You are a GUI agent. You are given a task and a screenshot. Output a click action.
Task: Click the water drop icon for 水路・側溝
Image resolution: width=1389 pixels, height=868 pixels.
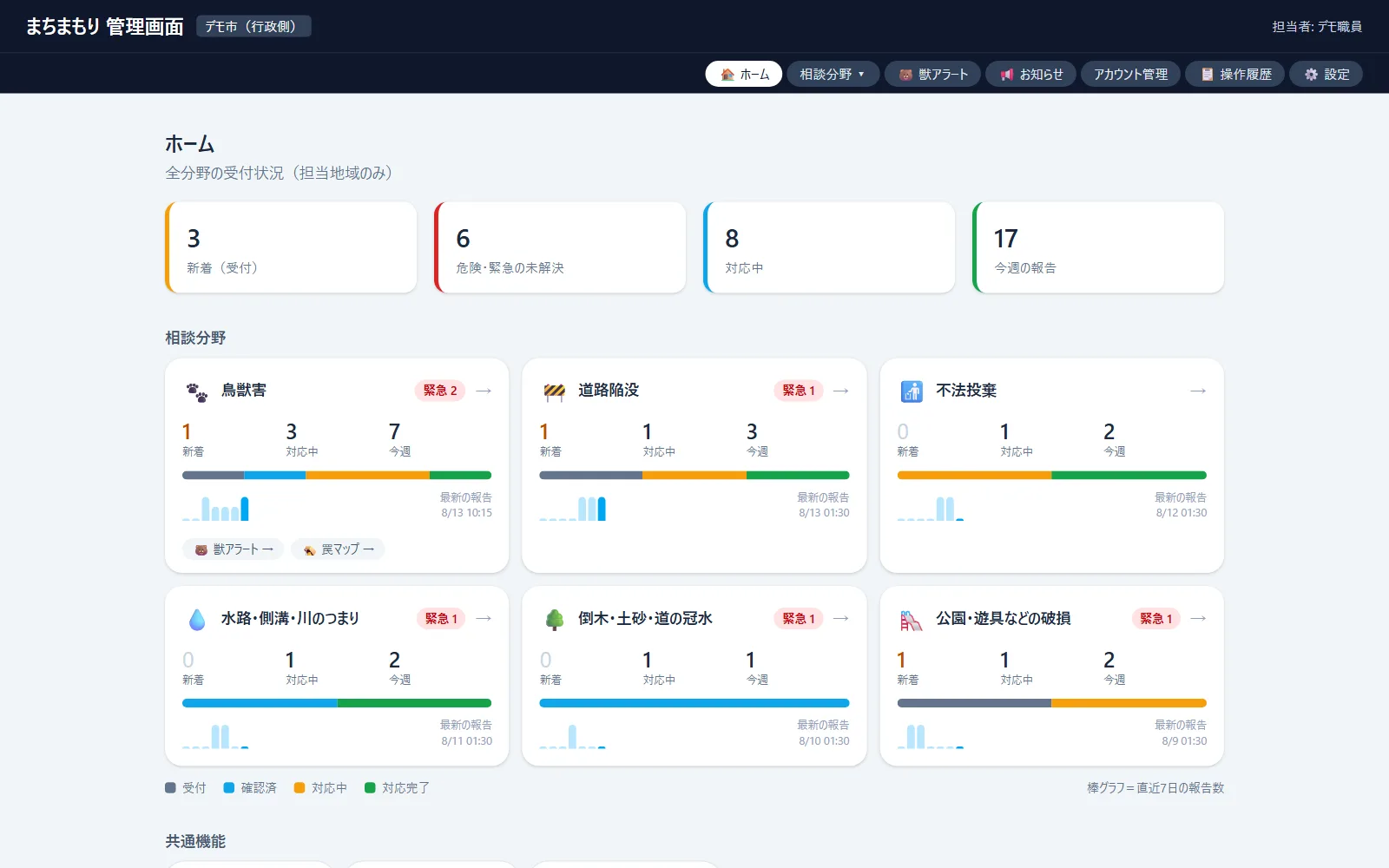click(x=197, y=620)
